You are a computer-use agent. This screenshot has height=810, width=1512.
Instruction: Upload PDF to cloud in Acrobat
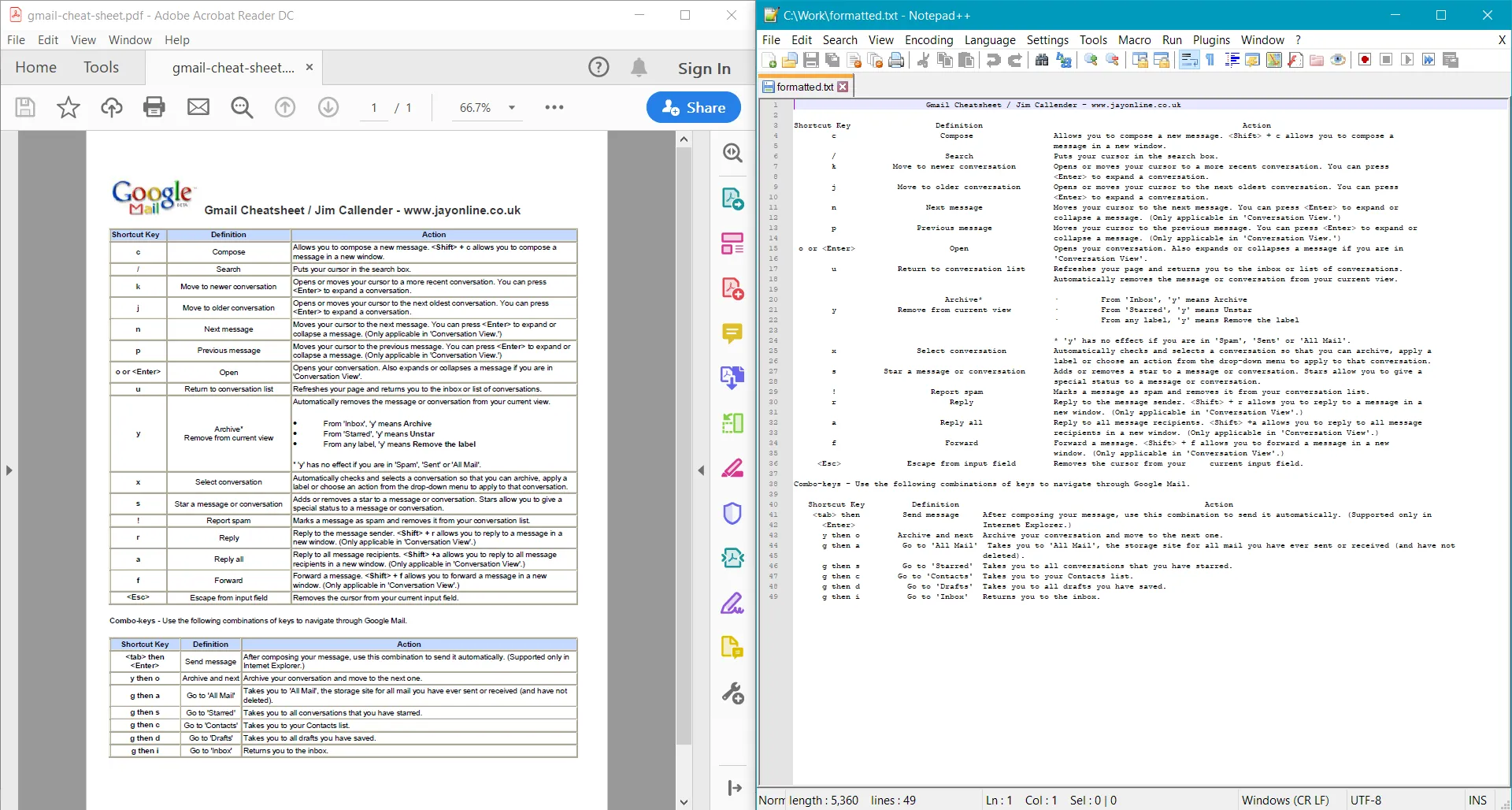pos(112,107)
